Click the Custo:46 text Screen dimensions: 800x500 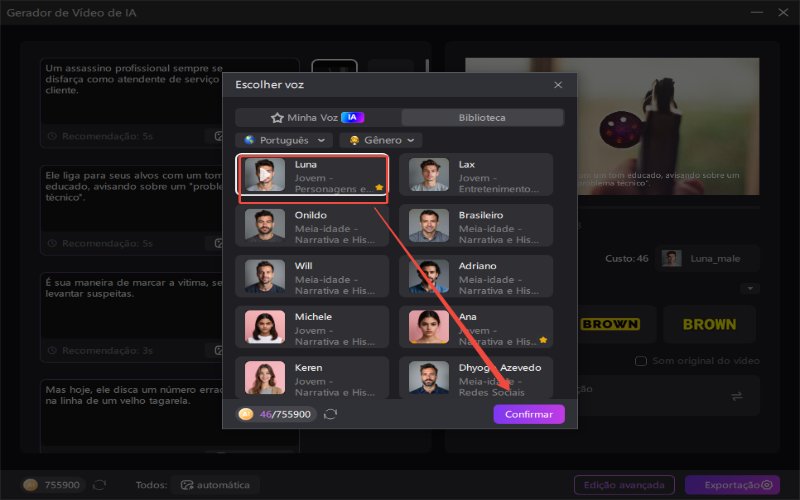627,259
